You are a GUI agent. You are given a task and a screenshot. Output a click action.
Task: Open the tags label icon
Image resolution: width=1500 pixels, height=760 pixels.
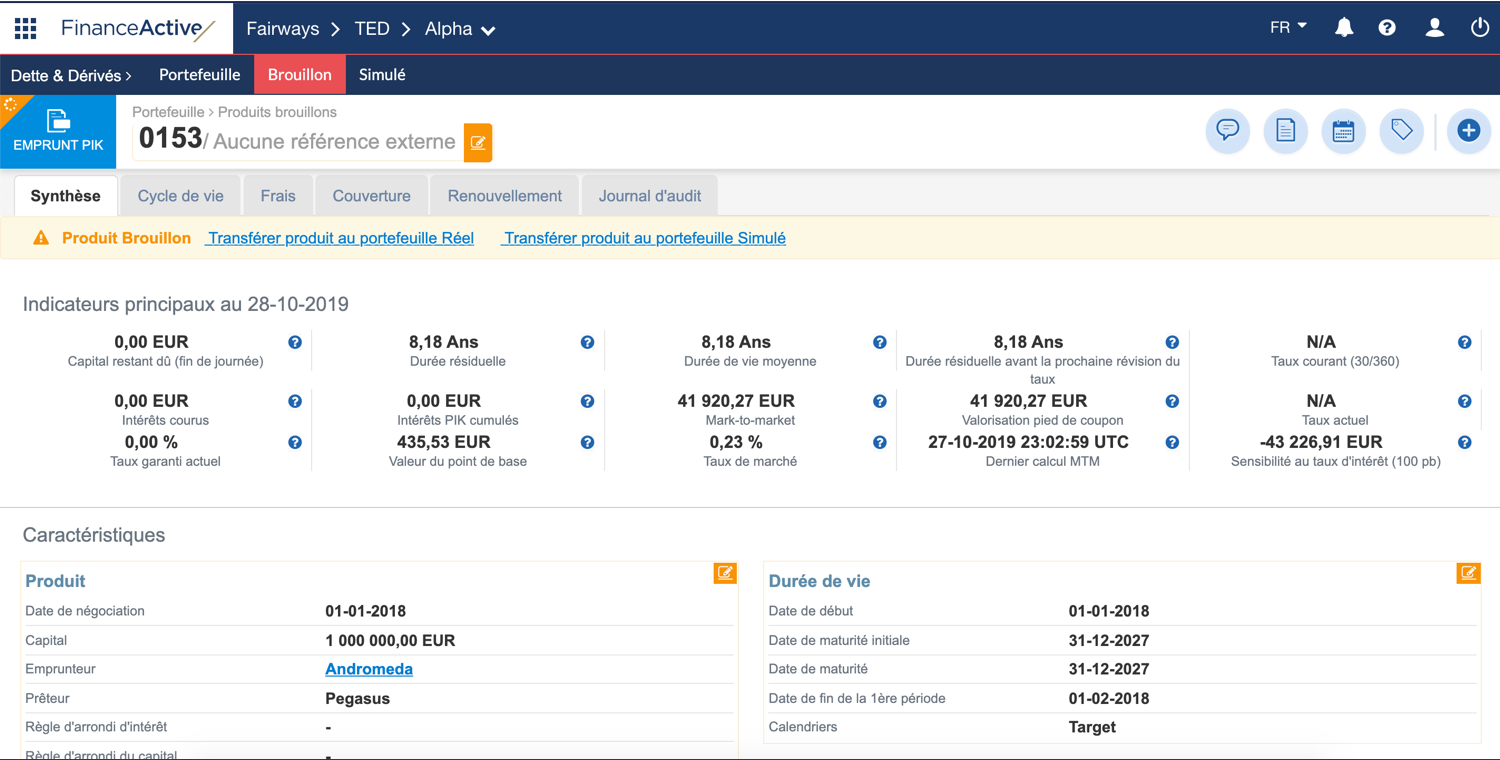pyautogui.click(x=1401, y=131)
